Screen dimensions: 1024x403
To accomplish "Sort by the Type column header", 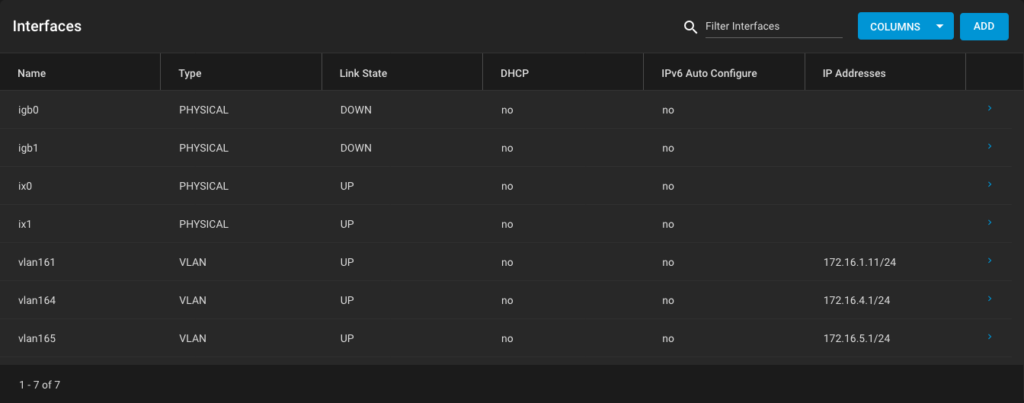I will tap(190, 73).
